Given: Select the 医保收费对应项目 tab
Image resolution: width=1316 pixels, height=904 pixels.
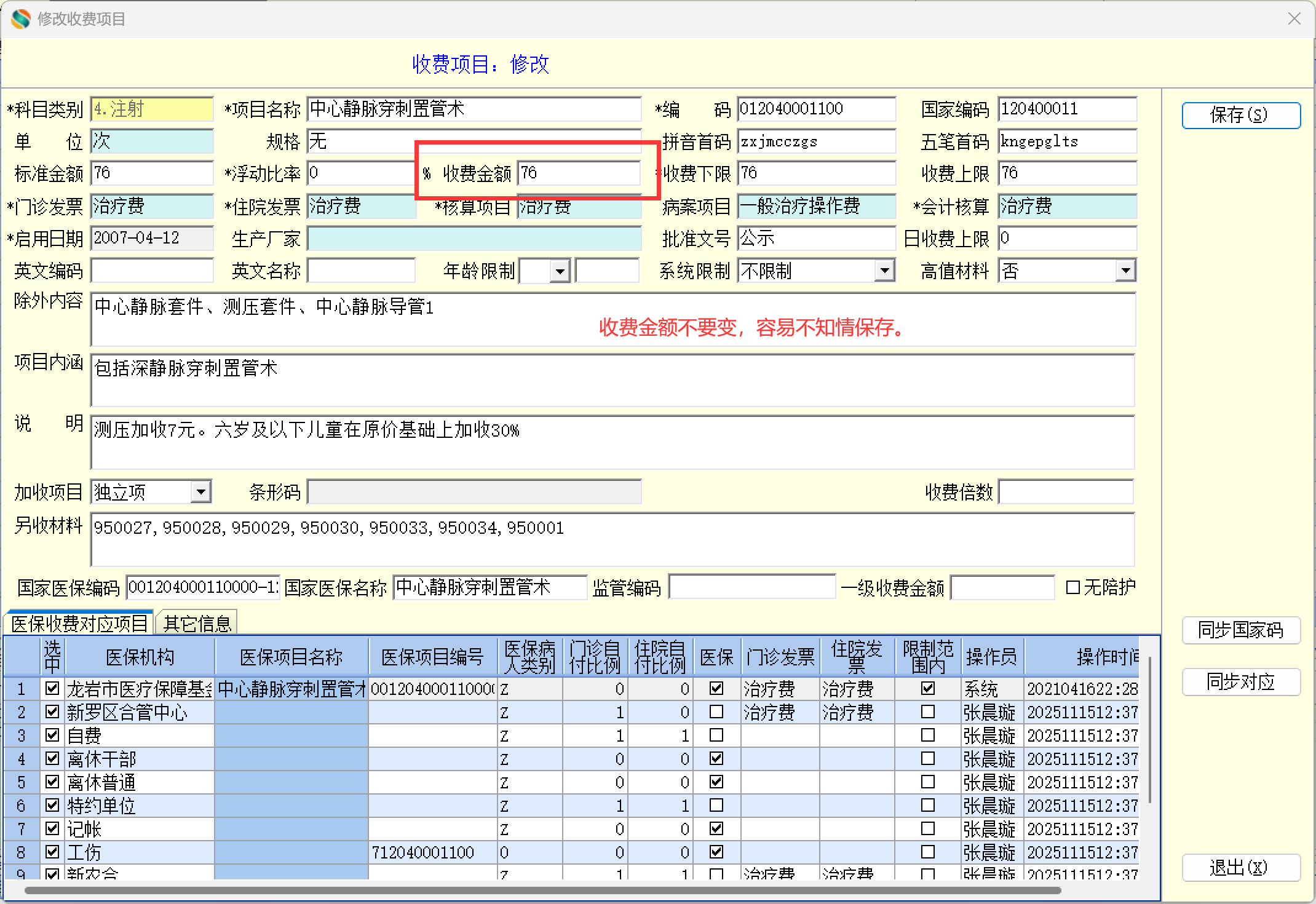Looking at the screenshot, I should 79,624.
